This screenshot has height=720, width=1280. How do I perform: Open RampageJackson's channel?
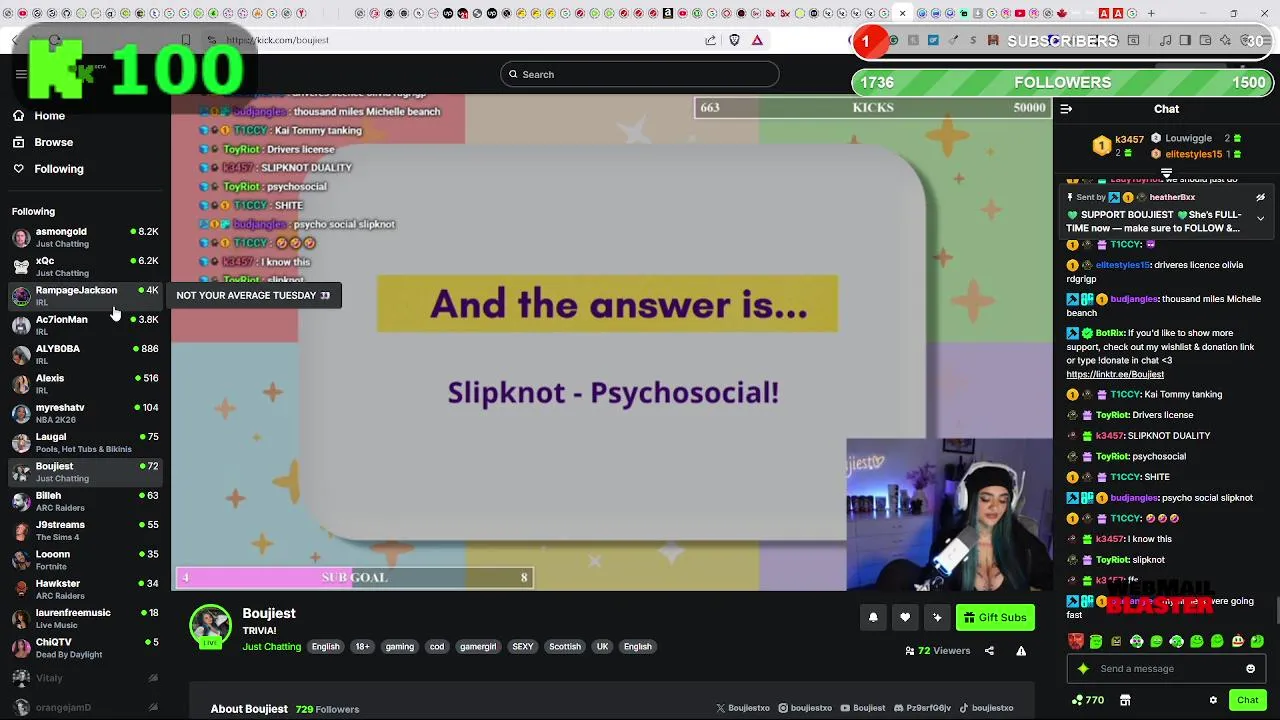pos(85,296)
